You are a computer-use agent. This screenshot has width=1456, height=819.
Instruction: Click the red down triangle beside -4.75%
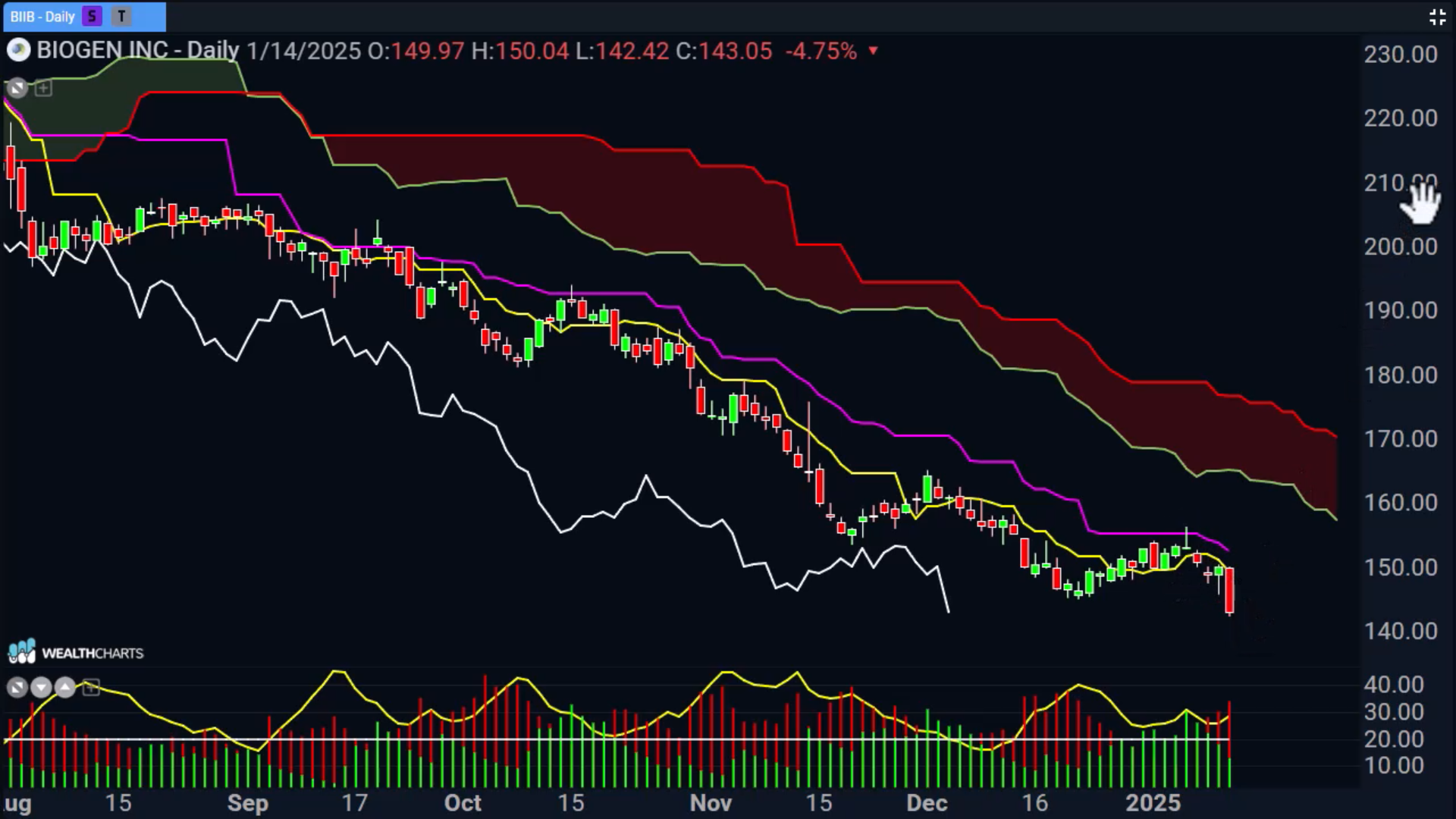[x=874, y=51]
